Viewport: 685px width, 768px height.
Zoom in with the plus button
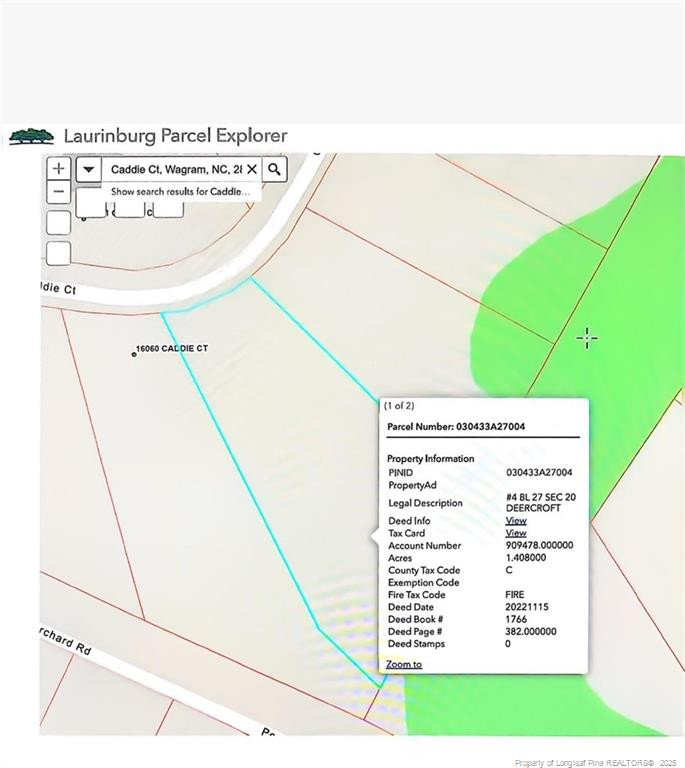click(x=59, y=168)
